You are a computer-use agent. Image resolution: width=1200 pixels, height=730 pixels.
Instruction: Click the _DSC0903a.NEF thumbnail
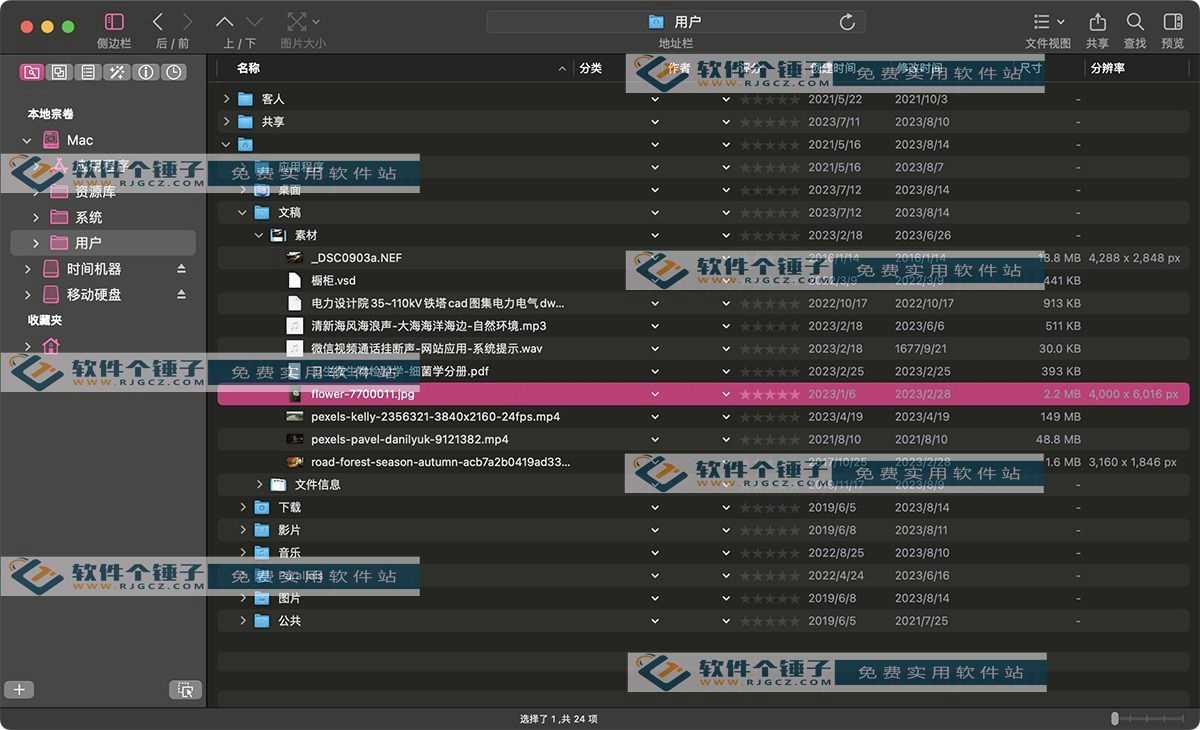pos(294,258)
